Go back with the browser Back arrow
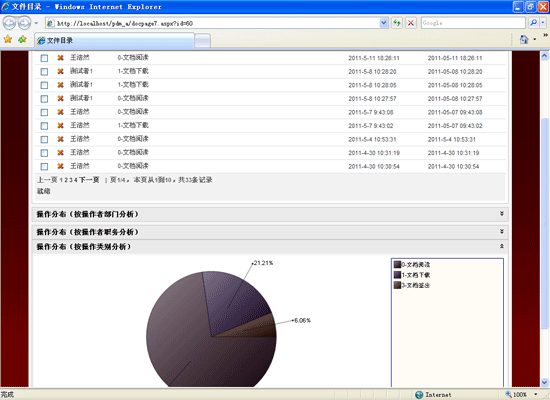 click(x=9, y=23)
